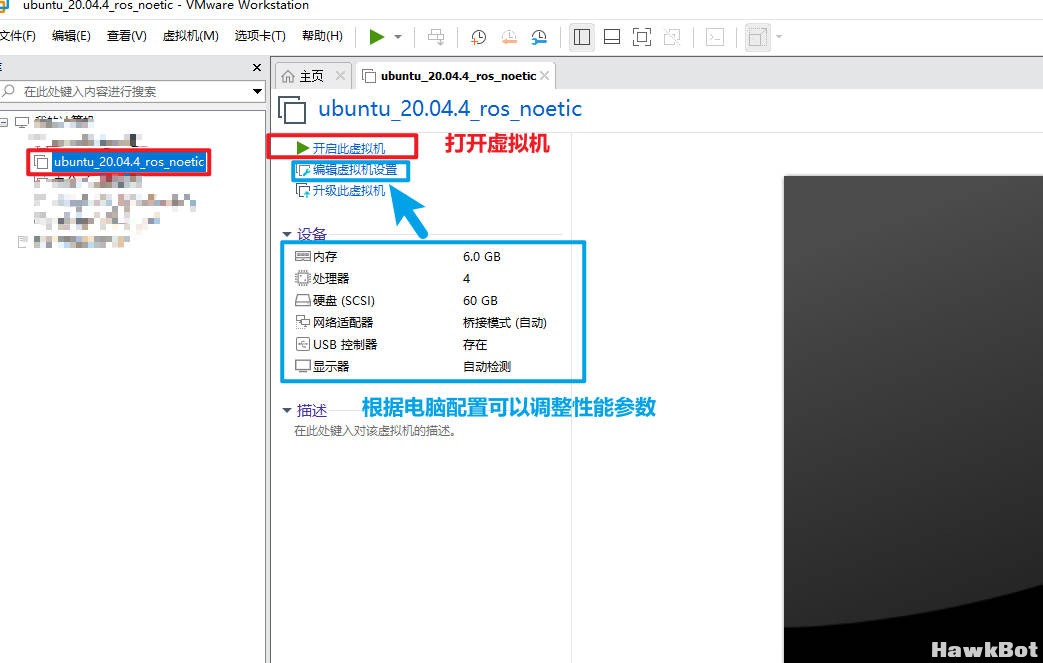Image resolution: width=1043 pixels, height=663 pixels.
Task: Open the stretch display dropdown arrow
Action: [779, 37]
